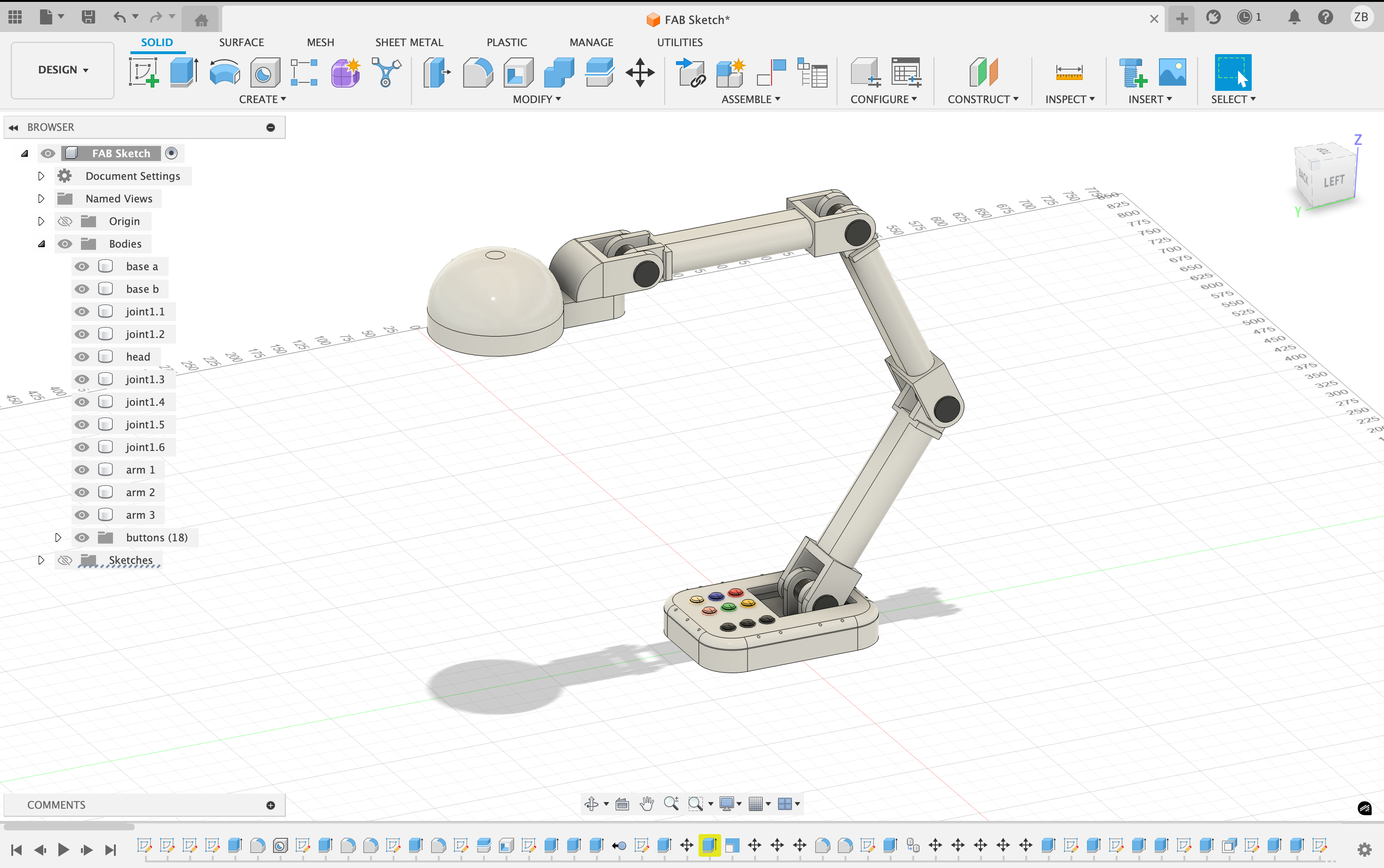The width and height of the screenshot is (1384, 868).
Task: Click the Save icon in quick toolbar
Action: coord(89,17)
